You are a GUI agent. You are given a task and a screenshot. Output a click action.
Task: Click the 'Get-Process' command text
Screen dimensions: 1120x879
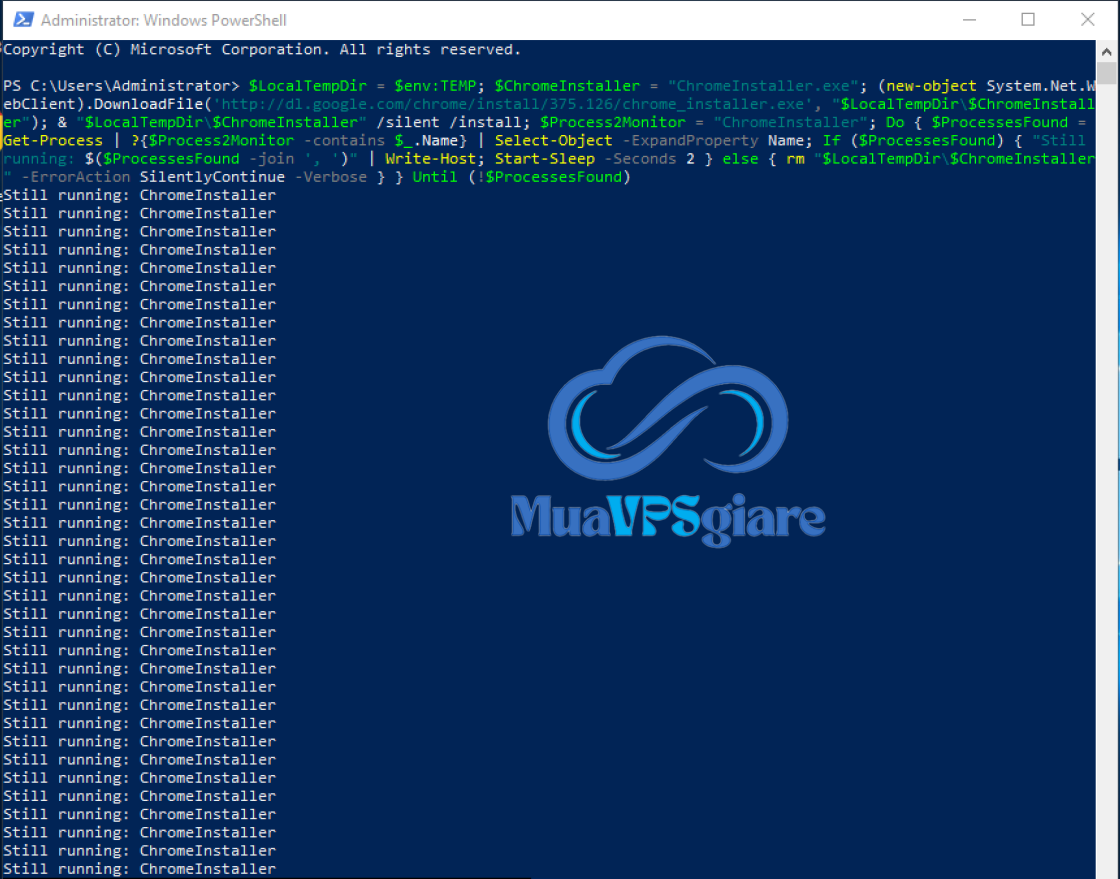[53, 141]
